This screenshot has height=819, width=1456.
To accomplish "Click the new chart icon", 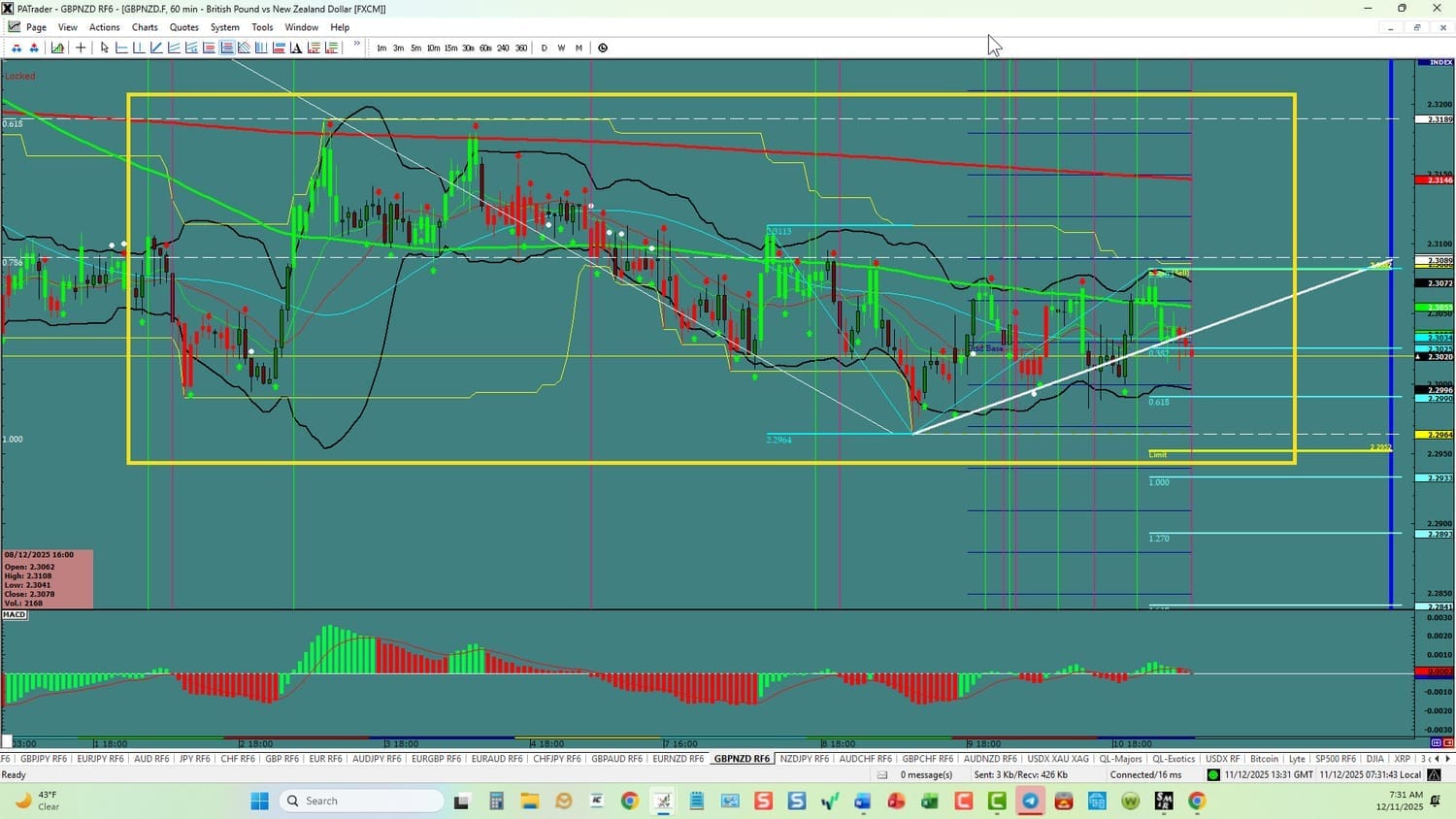I will point(58,48).
